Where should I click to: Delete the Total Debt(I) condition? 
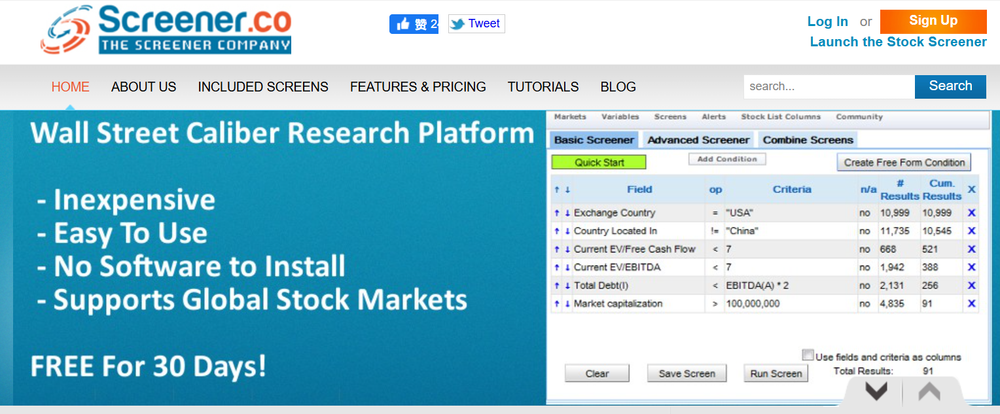(971, 286)
